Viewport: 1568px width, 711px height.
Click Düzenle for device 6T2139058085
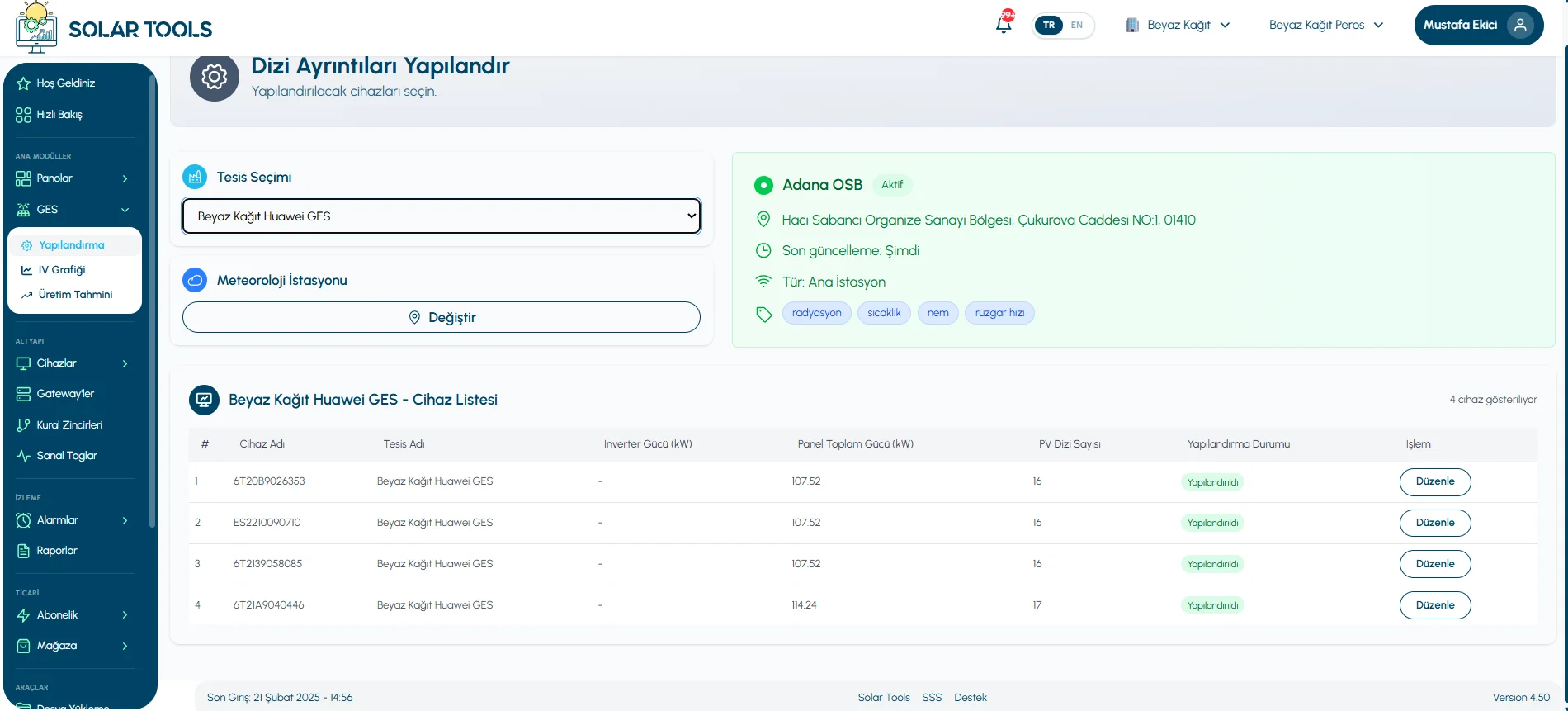(x=1435, y=565)
